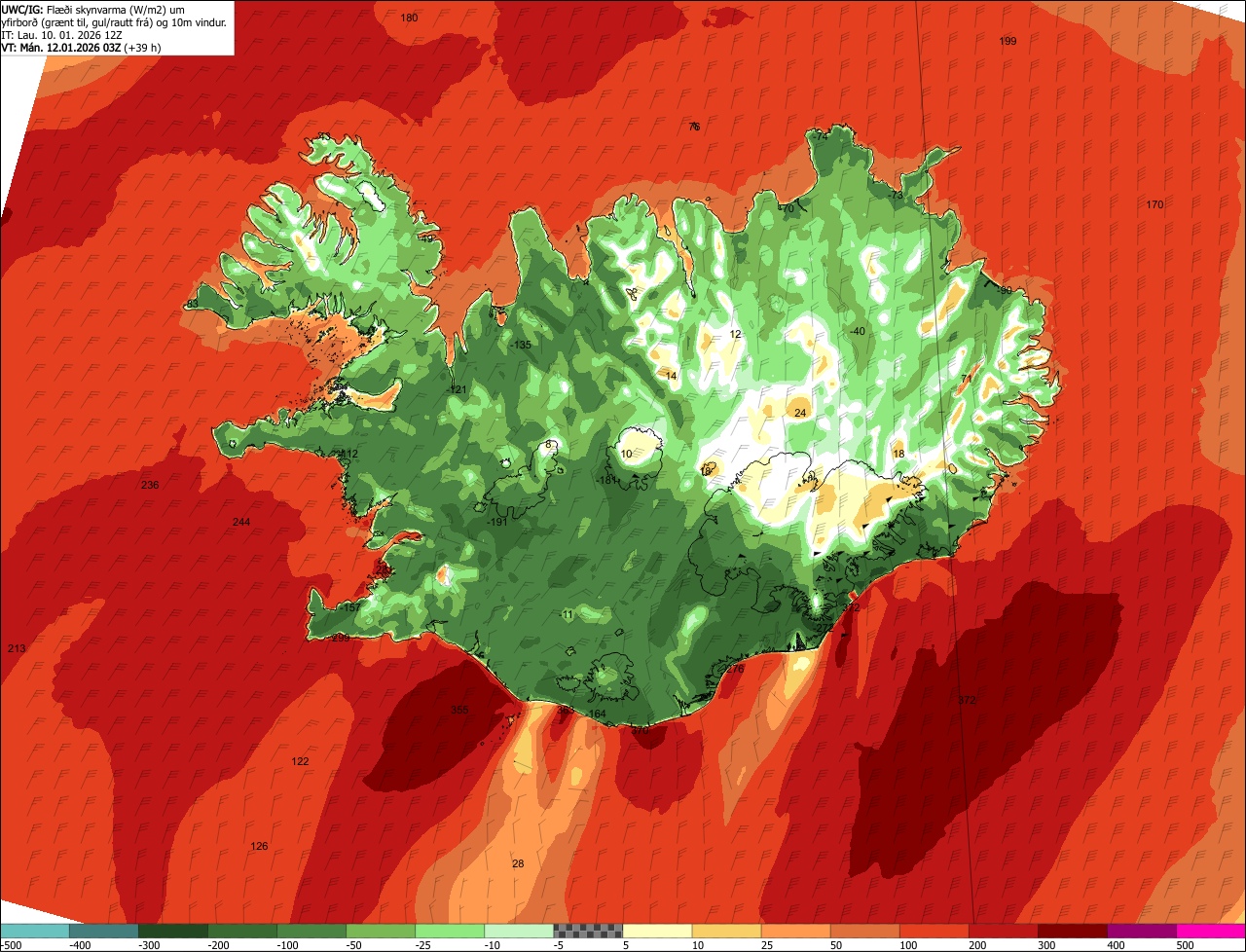Click the '(+39 h)' forecast offset text
The height and width of the screenshot is (952, 1246).
pos(143,48)
